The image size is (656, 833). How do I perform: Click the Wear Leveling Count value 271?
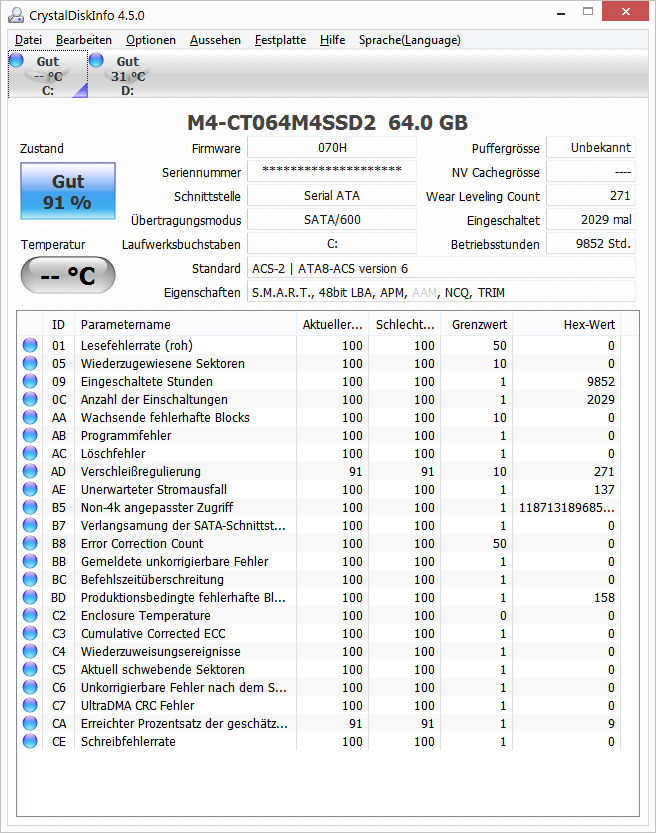[x=591, y=196]
